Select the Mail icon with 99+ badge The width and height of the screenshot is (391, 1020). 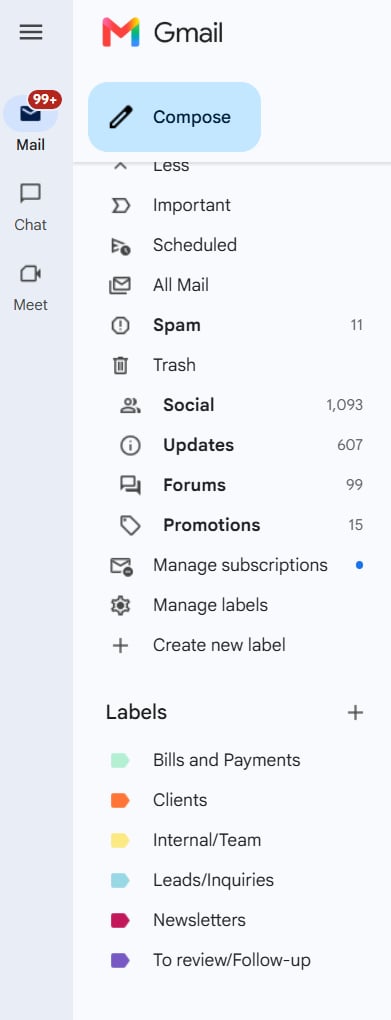click(x=31, y=114)
